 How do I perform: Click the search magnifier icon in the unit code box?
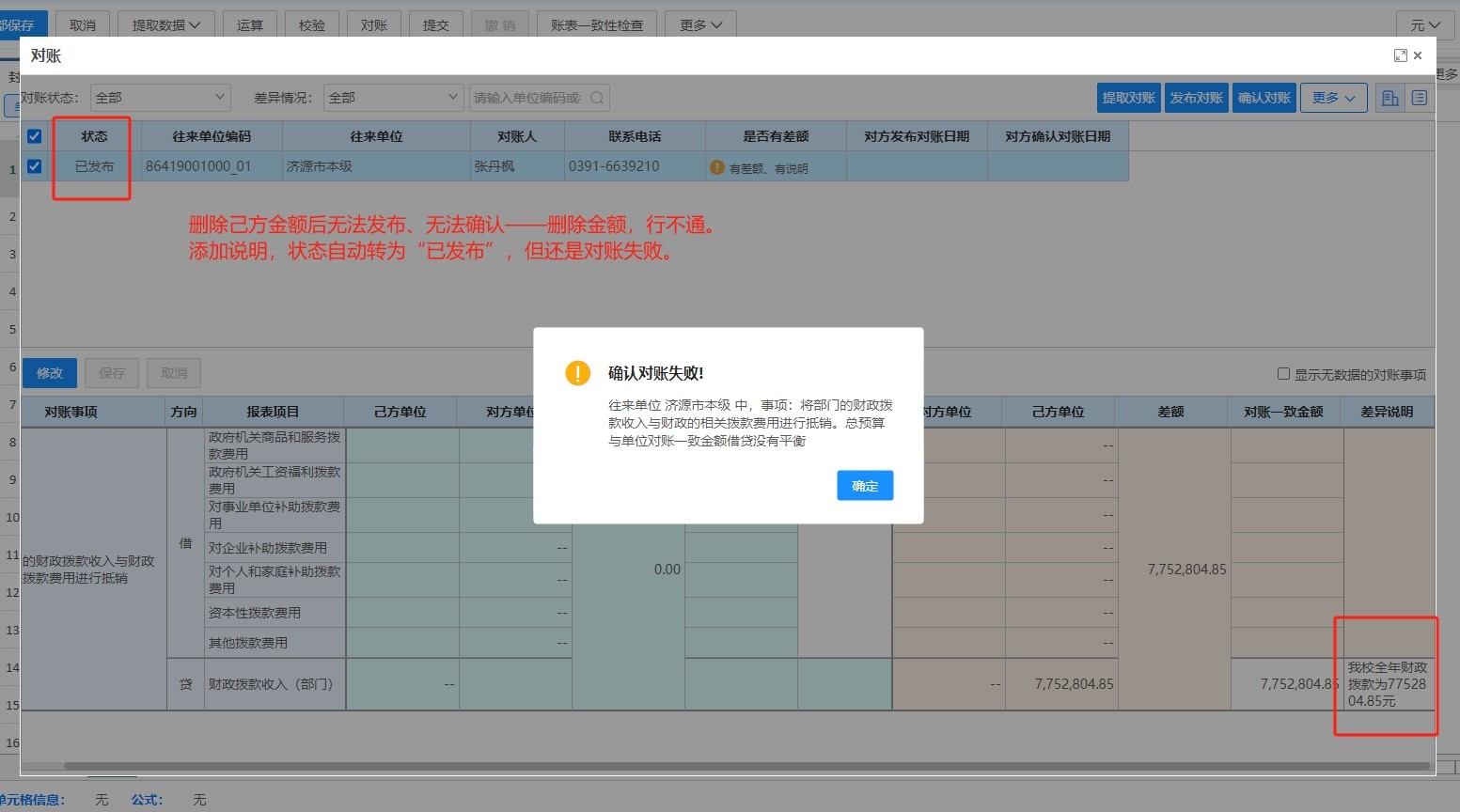coord(597,98)
